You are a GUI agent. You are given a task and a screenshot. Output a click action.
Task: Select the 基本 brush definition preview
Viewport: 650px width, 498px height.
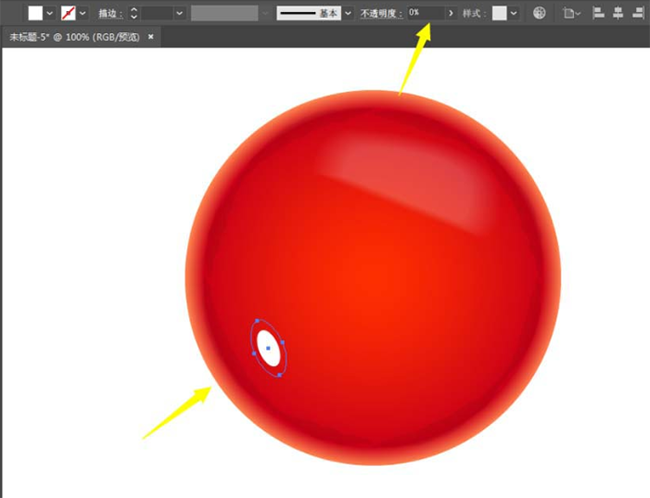(x=309, y=13)
